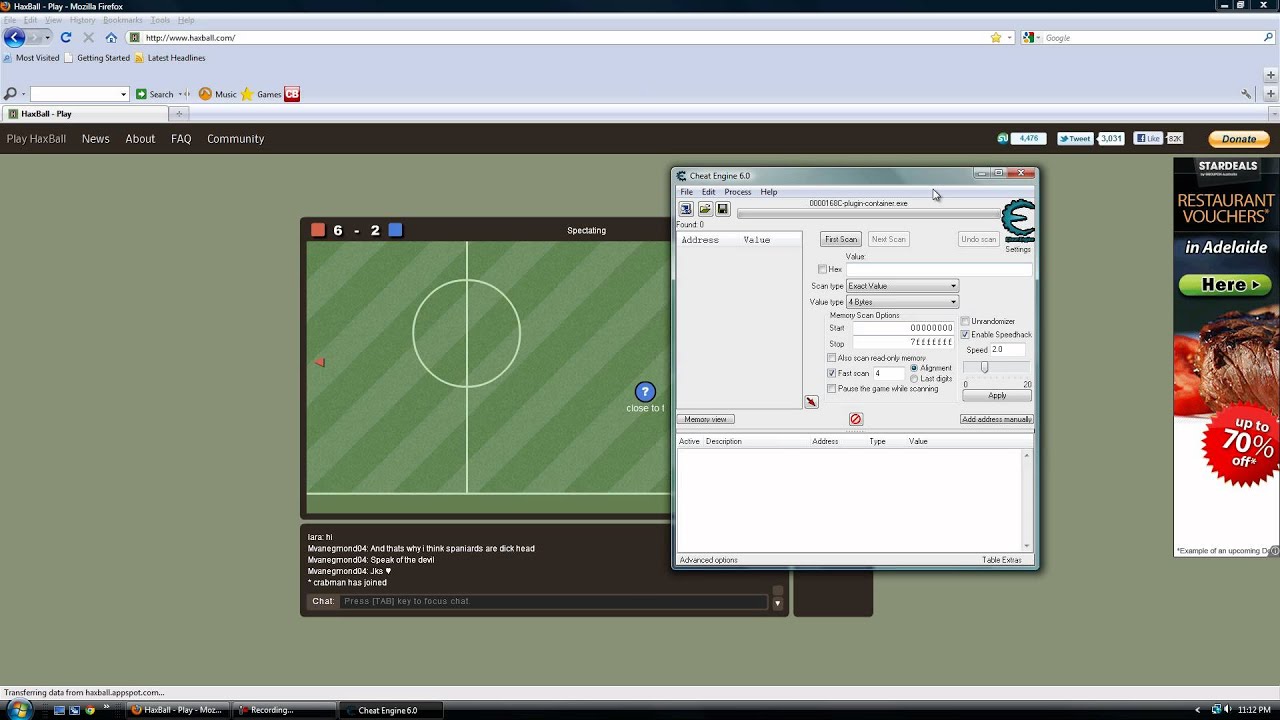Click the Windows Start orb

click(19, 710)
